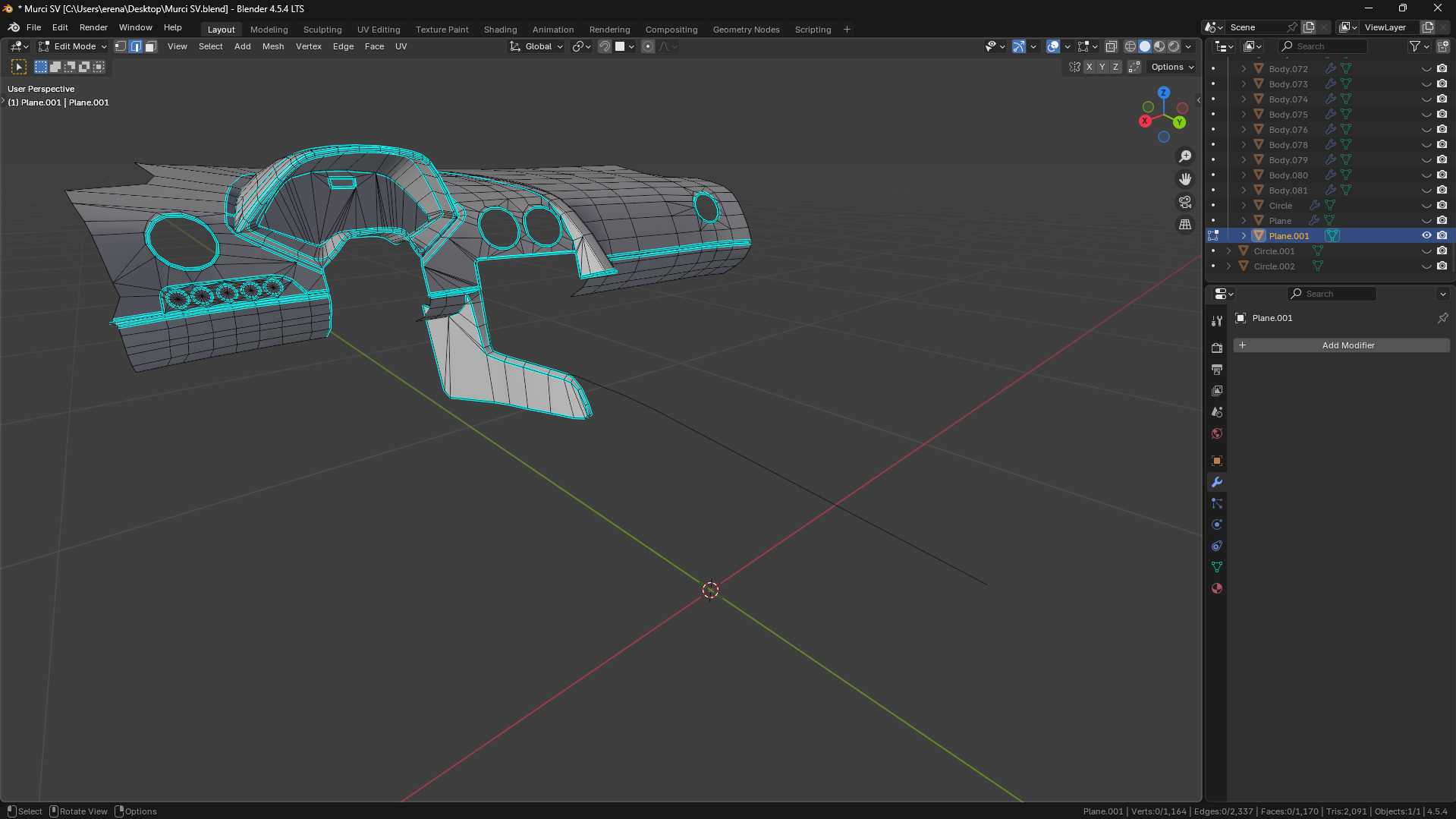Switch perspective/orthographic grid icon
Screen dimensions: 1456x819
pyautogui.click(x=1185, y=225)
